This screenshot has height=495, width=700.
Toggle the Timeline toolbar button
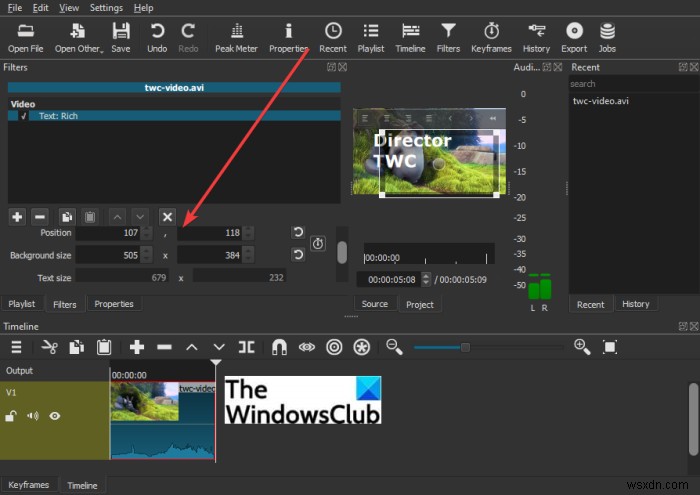click(410, 38)
